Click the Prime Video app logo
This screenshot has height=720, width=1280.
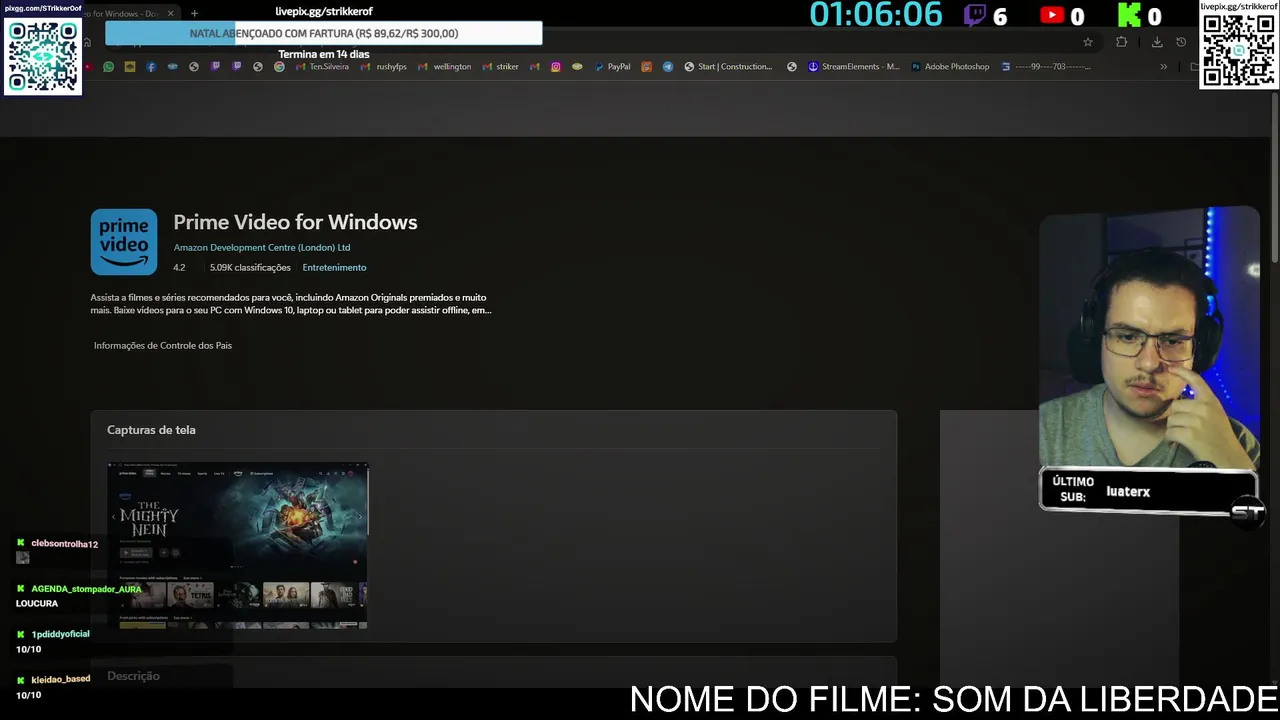click(x=124, y=242)
